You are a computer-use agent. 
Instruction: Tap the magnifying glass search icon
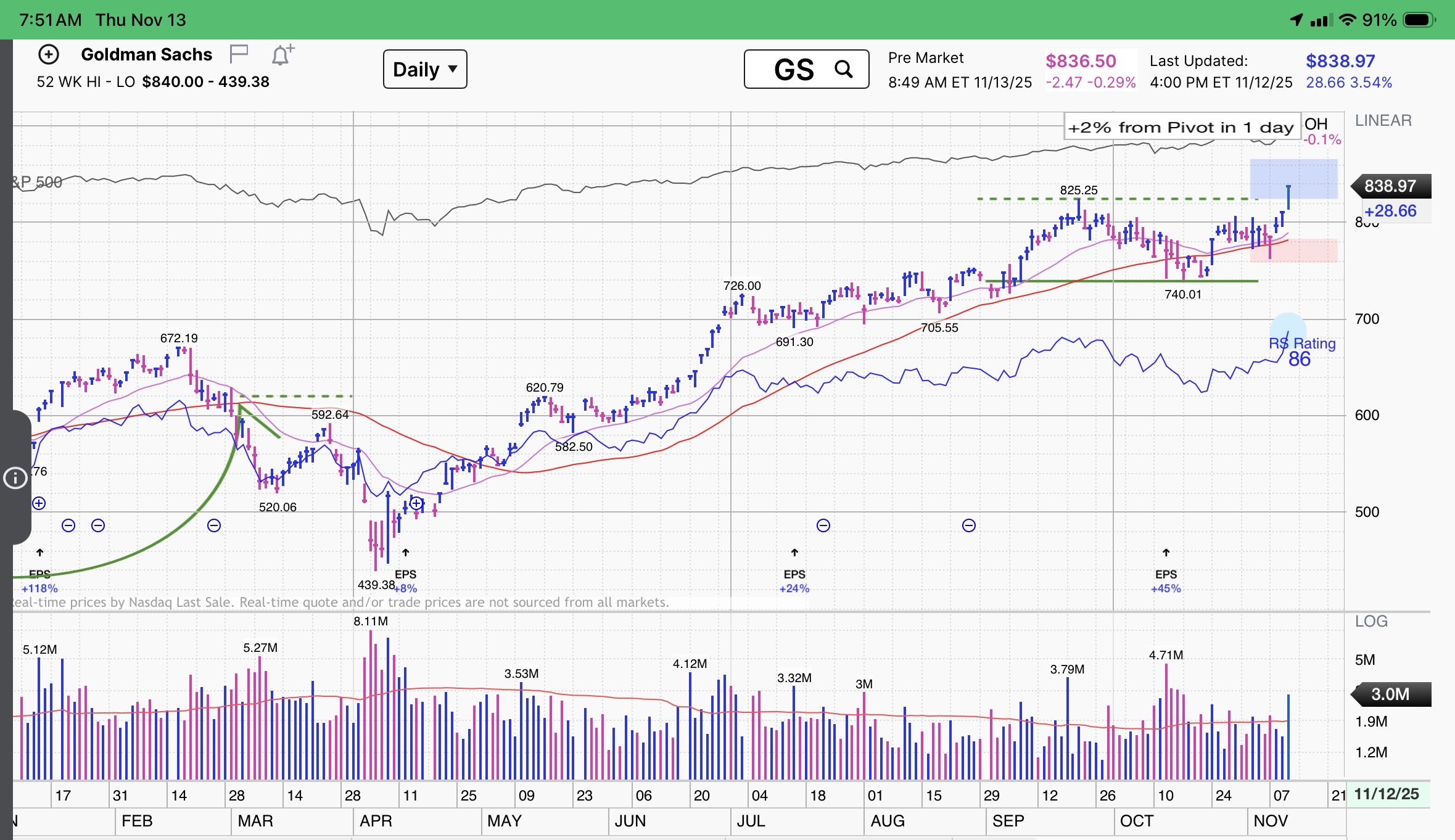[843, 69]
